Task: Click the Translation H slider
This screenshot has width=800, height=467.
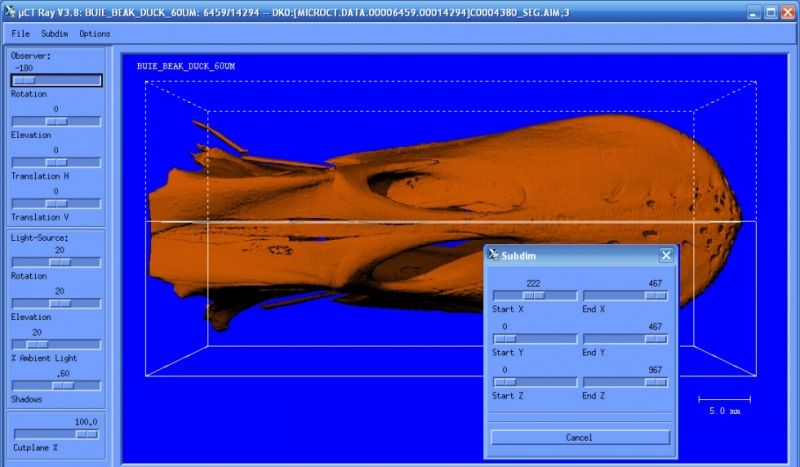Action: 56,162
